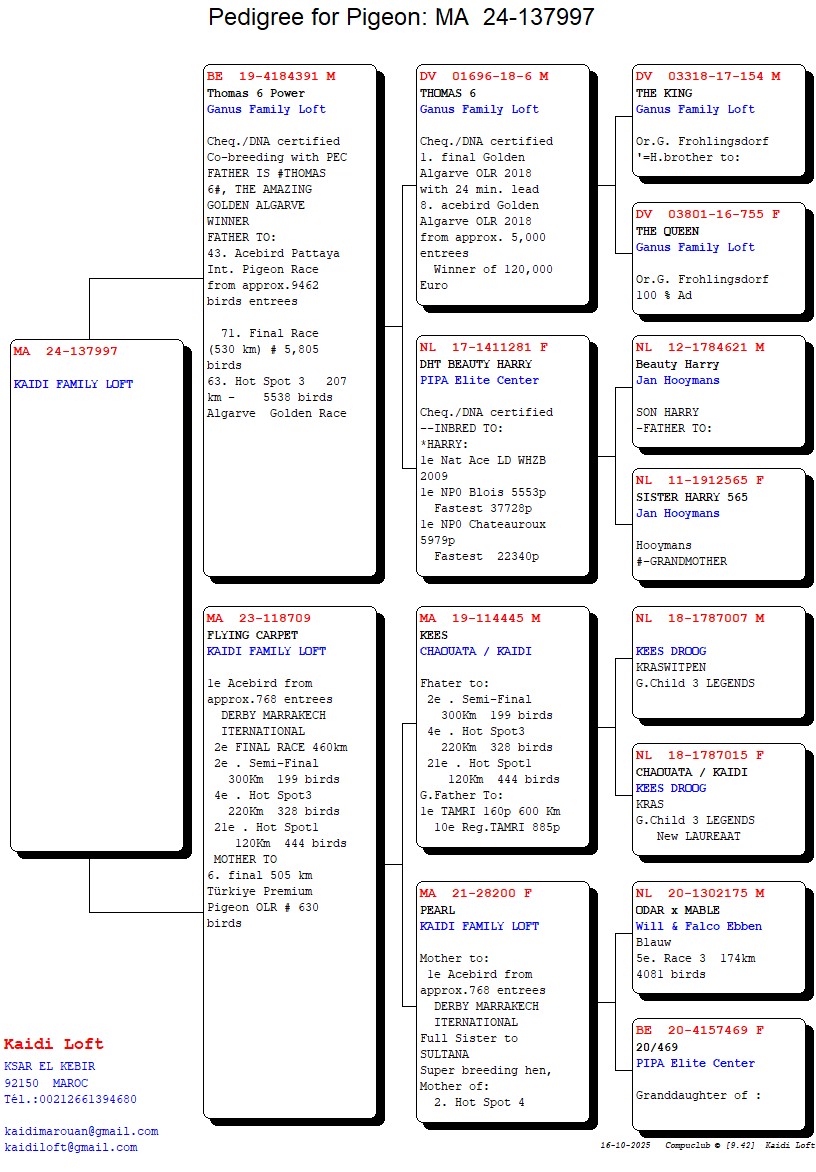
Task: Select ring number BE 19-4184391 M
Action: coord(271,76)
